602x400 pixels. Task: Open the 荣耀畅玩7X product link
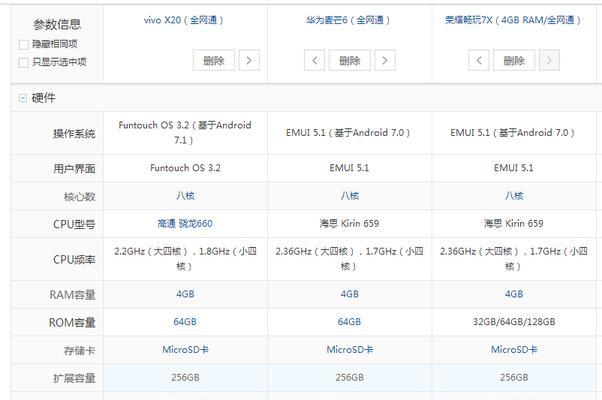click(513, 20)
